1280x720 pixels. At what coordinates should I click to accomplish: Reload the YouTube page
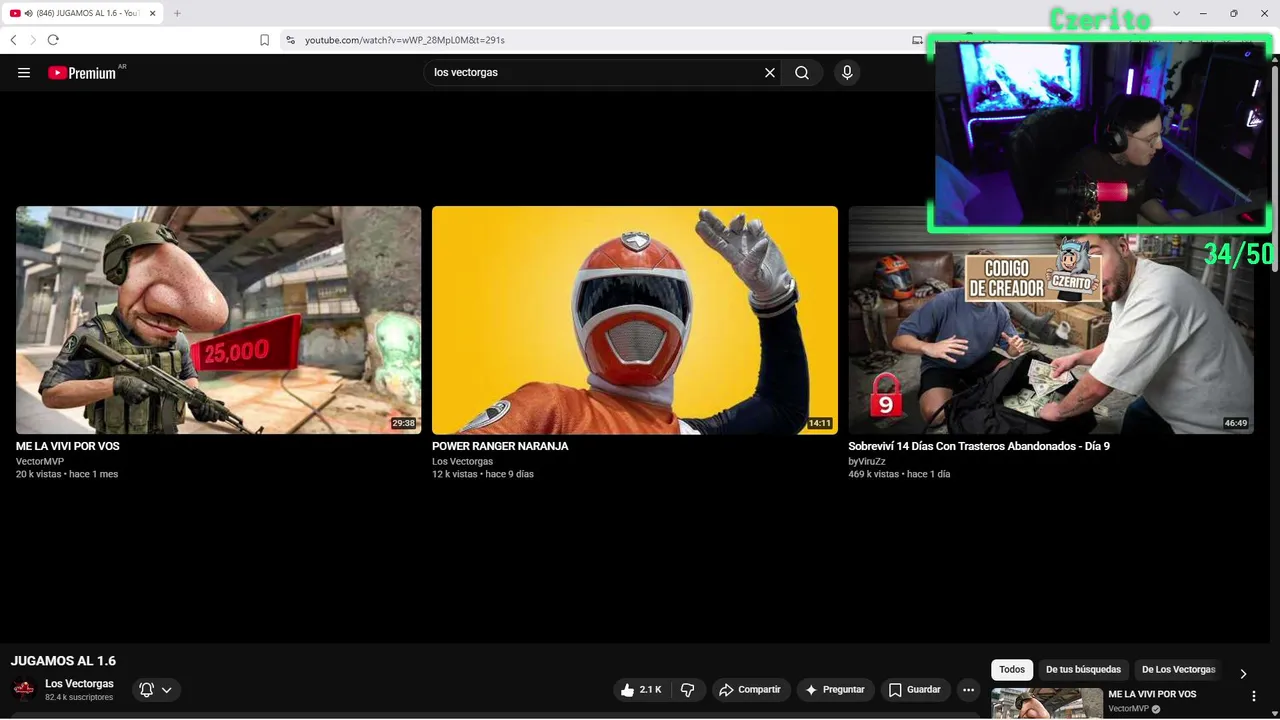click(x=53, y=40)
